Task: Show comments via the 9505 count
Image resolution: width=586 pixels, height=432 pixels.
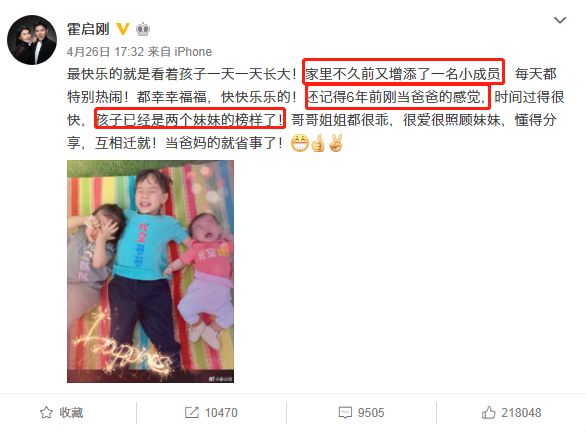Action: 371,413
